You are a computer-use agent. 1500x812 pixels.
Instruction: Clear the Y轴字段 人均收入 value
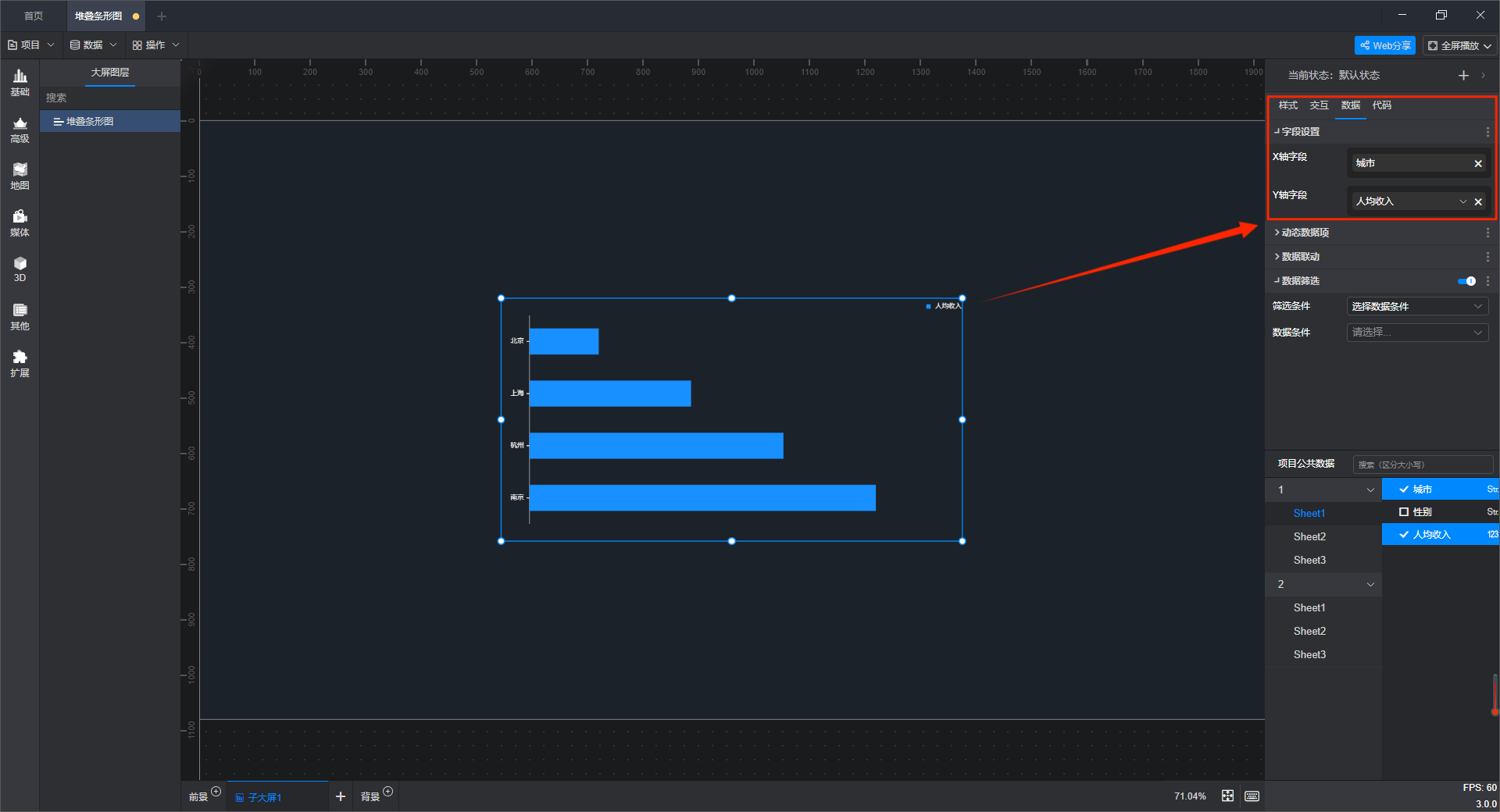(x=1478, y=201)
